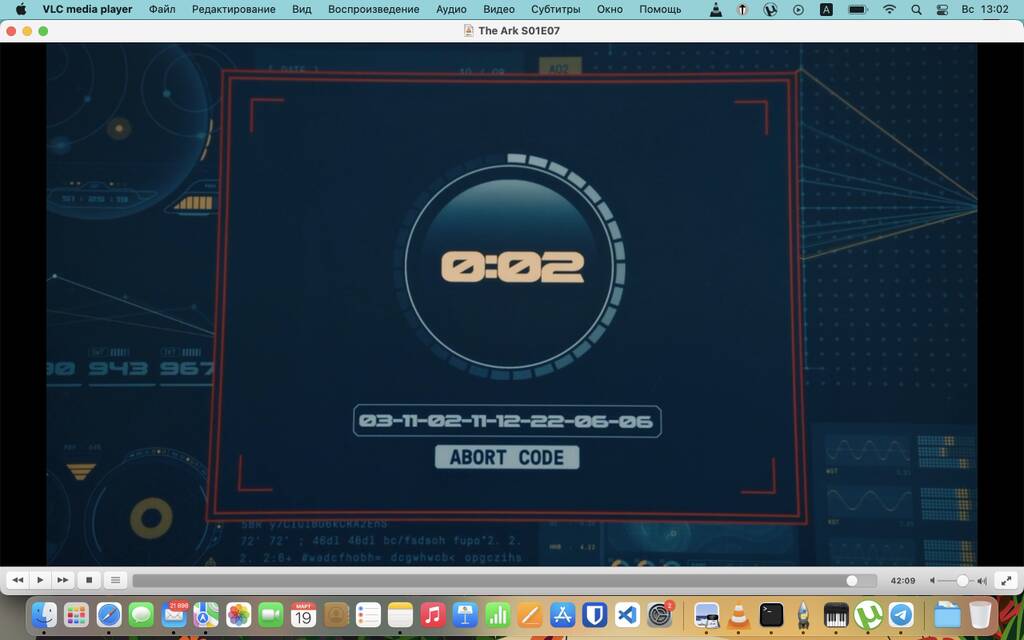The image size is (1024, 640).
Task: Click the date and time Вс 13:02
Action: tap(985, 9)
